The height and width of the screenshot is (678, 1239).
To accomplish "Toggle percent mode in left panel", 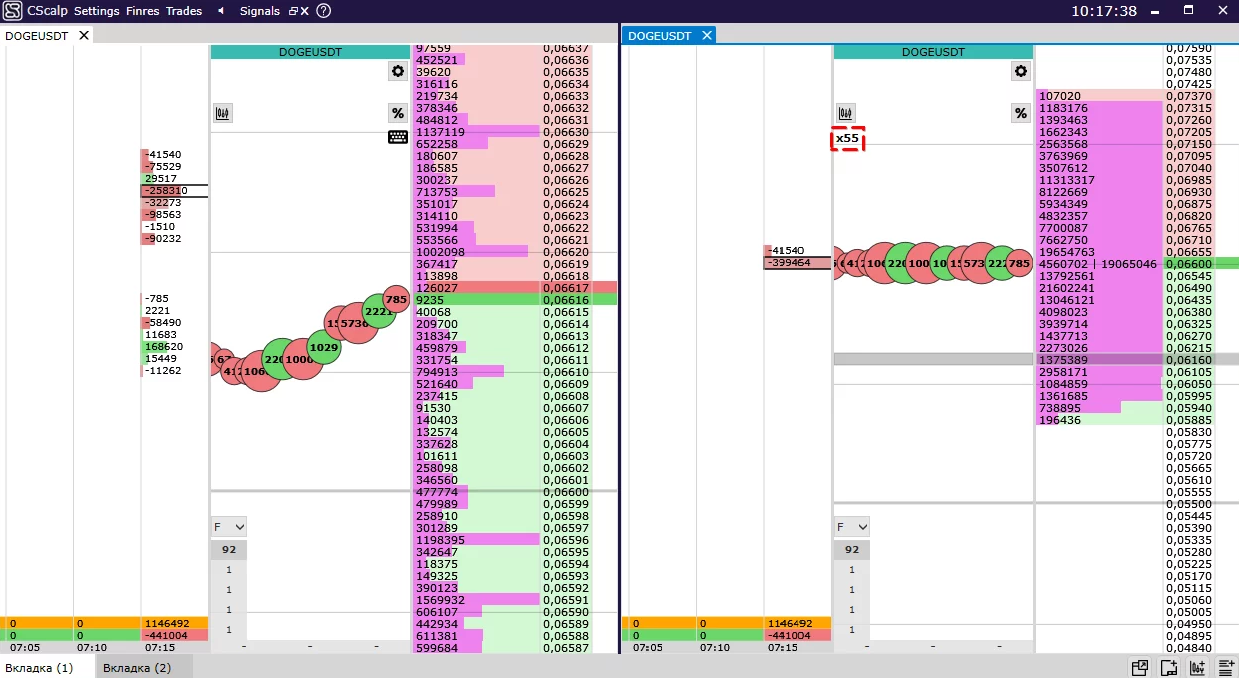I will coord(398,113).
